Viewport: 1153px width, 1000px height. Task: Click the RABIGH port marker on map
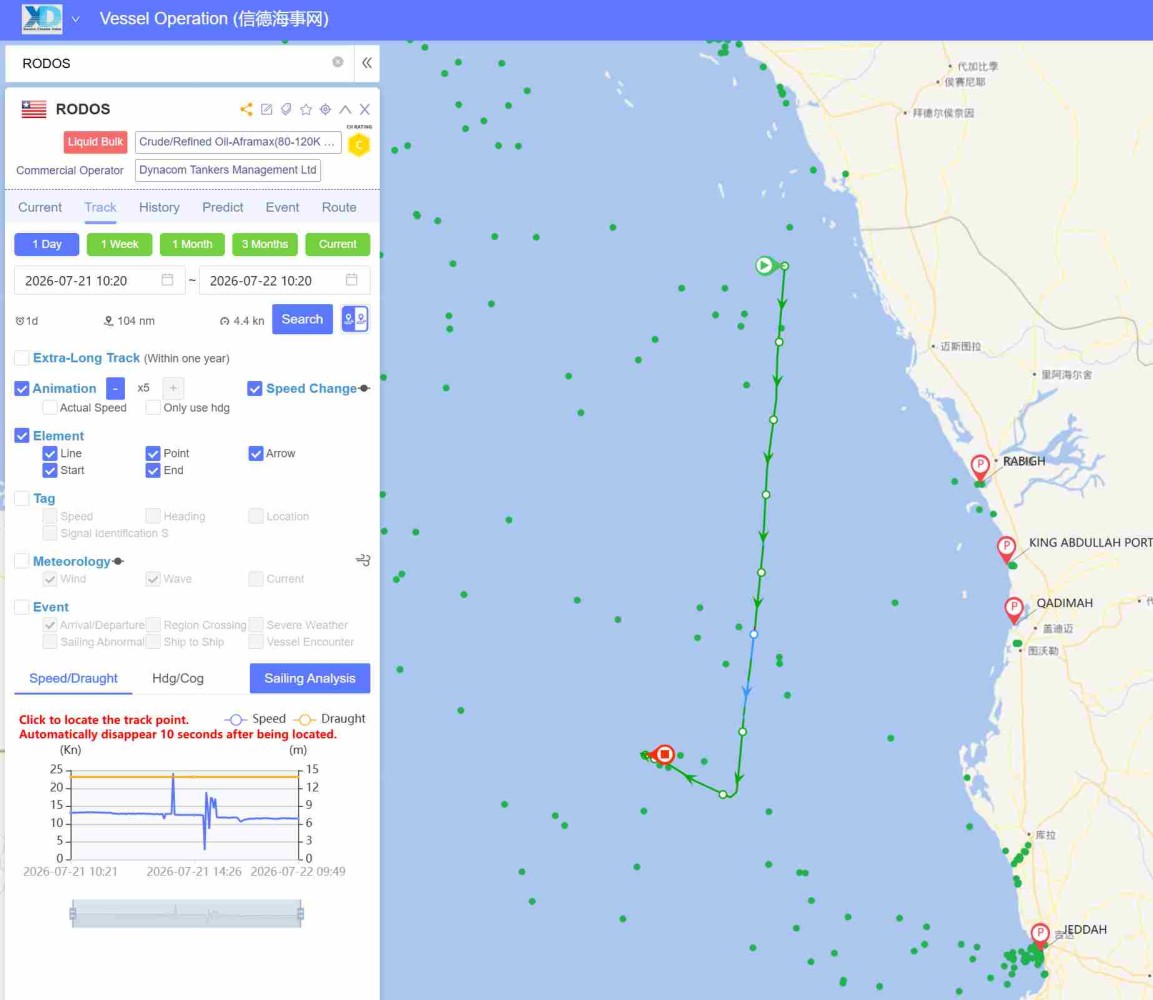(979, 467)
